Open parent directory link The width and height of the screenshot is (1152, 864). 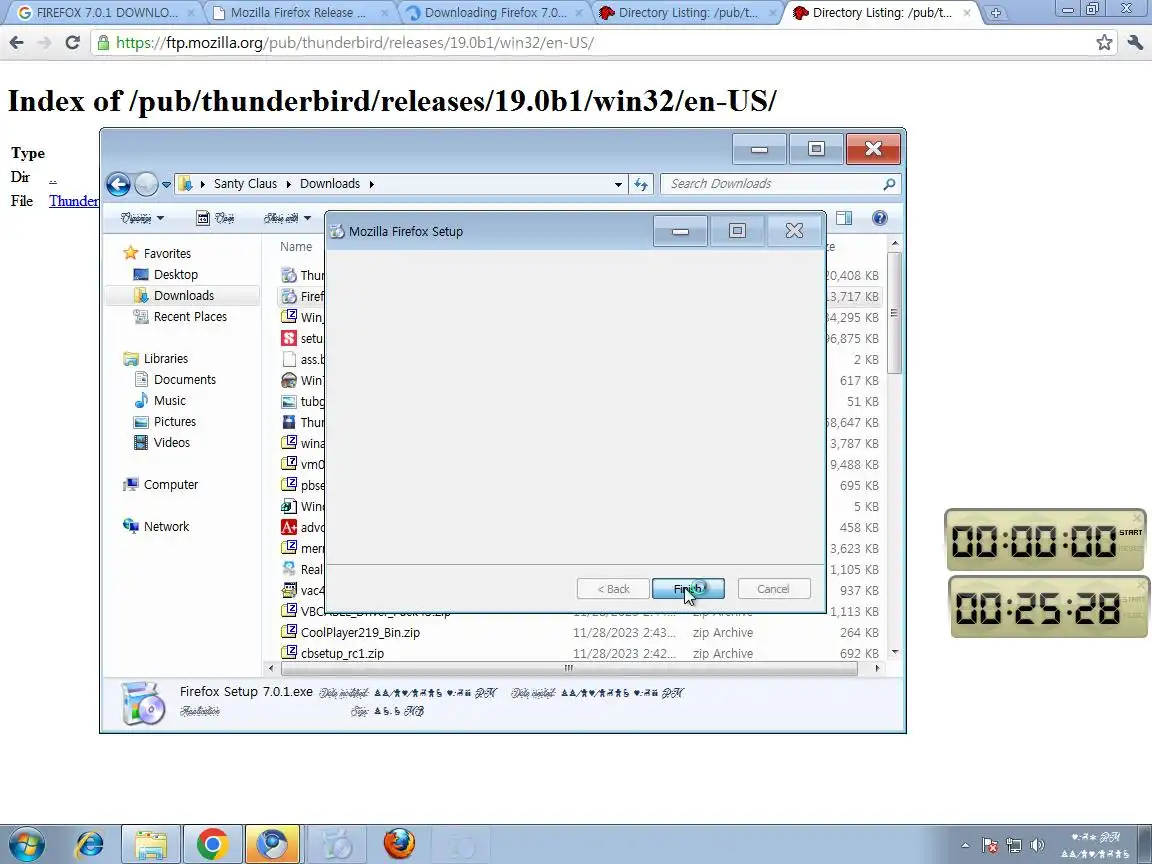point(53,177)
